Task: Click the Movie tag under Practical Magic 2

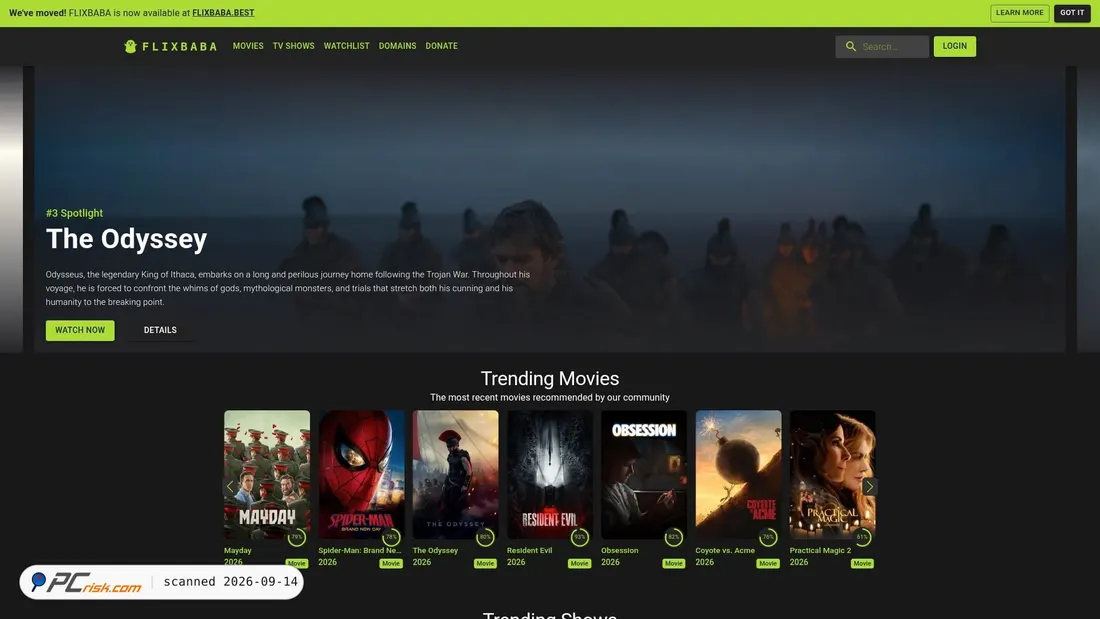Action: (862, 563)
